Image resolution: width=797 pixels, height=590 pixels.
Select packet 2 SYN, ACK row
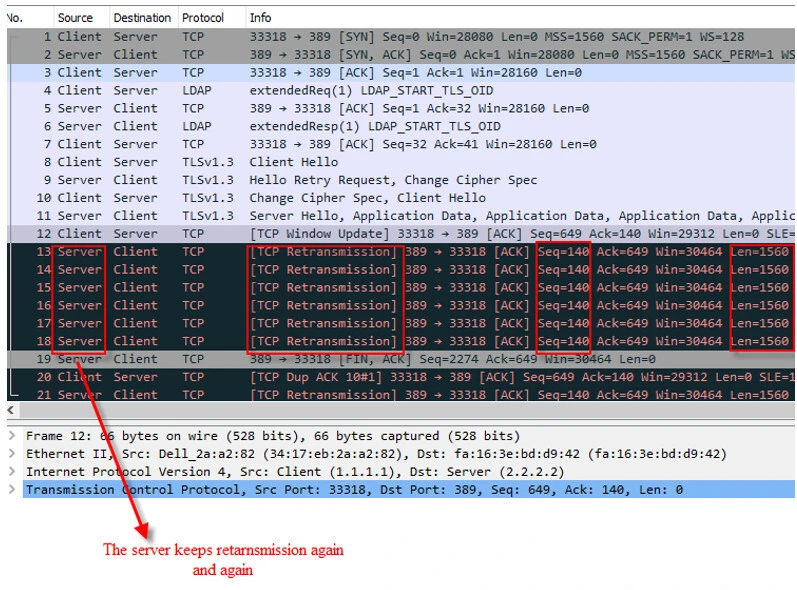(400, 54)
